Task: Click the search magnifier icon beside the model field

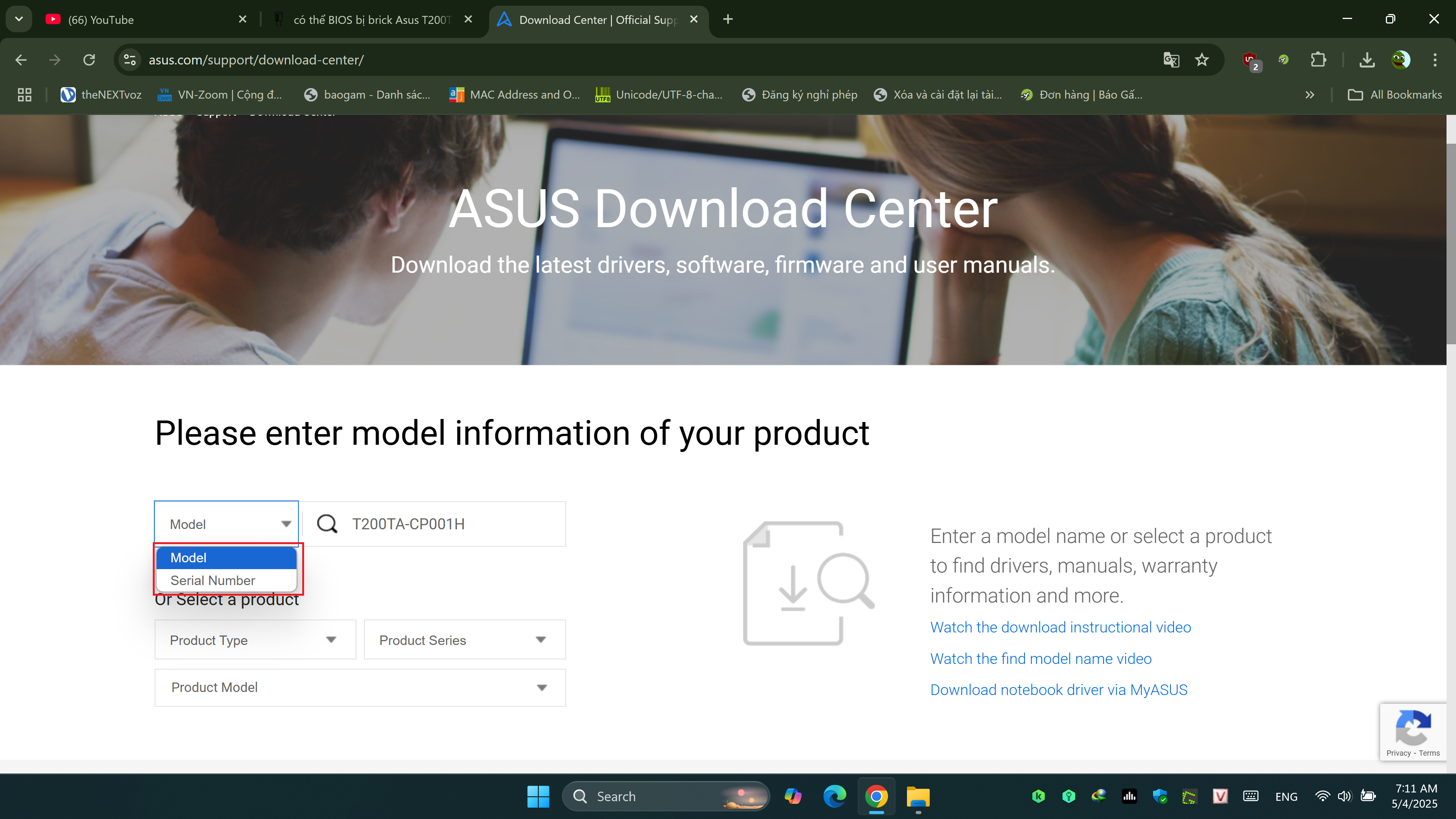Action: [327, 524]
